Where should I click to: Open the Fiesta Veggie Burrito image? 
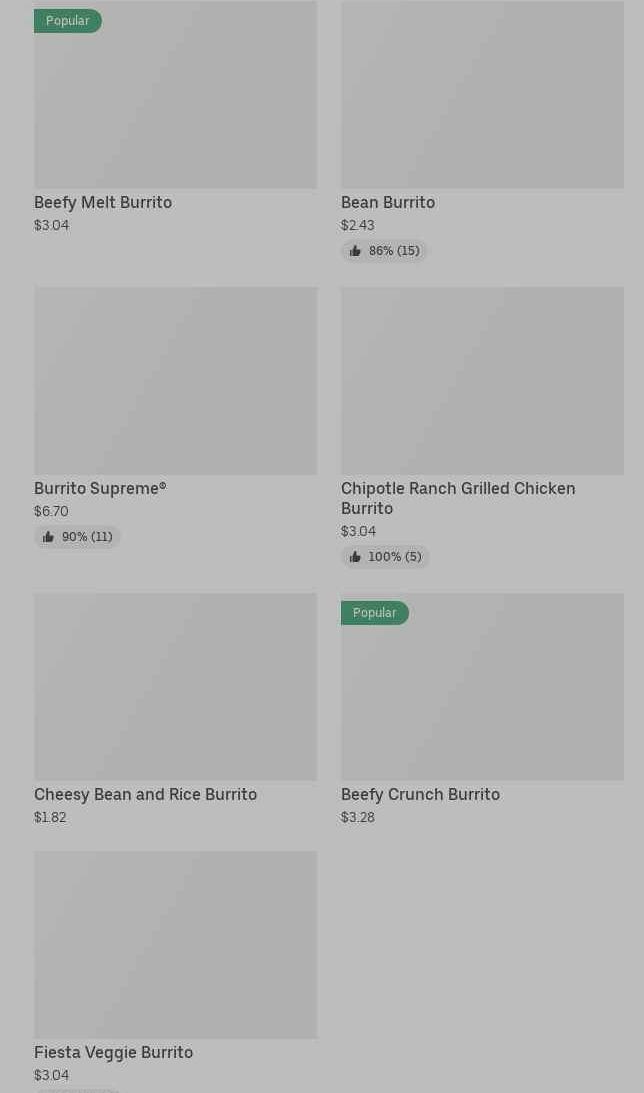pos(175,945)
